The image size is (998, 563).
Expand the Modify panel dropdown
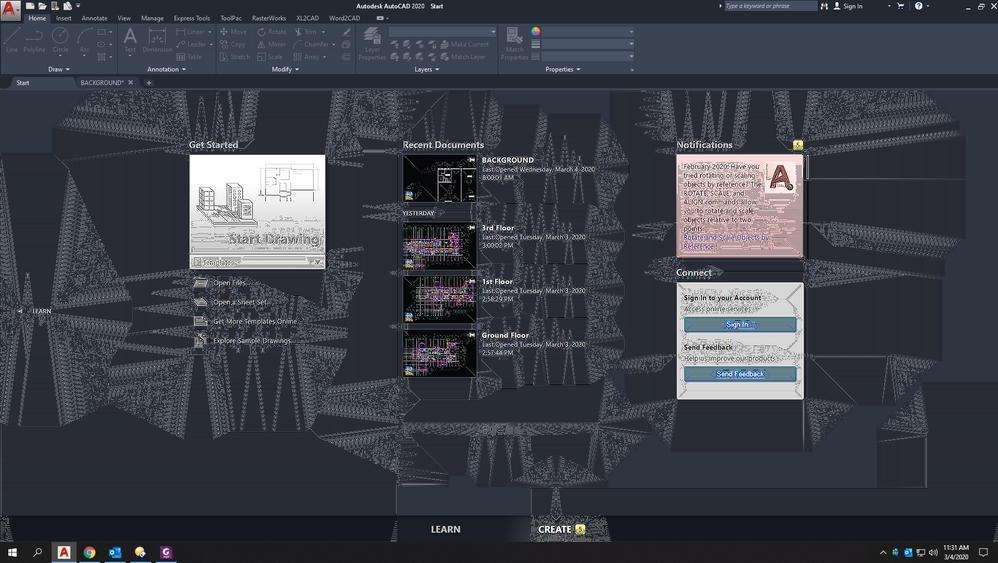coord(285,69)
